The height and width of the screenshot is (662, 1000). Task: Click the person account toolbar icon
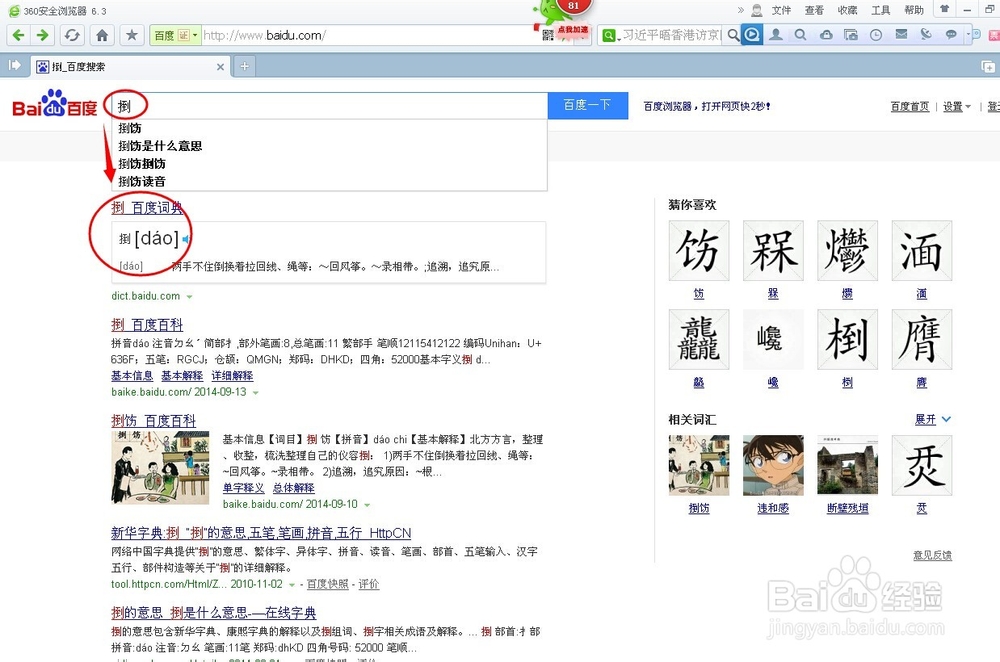[x=776, y=34]
